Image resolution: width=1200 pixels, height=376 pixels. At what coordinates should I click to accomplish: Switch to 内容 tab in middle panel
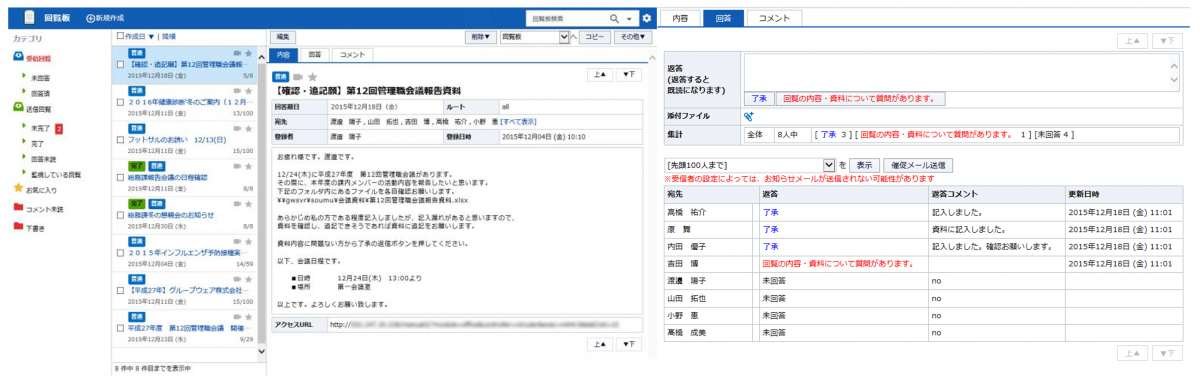(x=283, y=54)
